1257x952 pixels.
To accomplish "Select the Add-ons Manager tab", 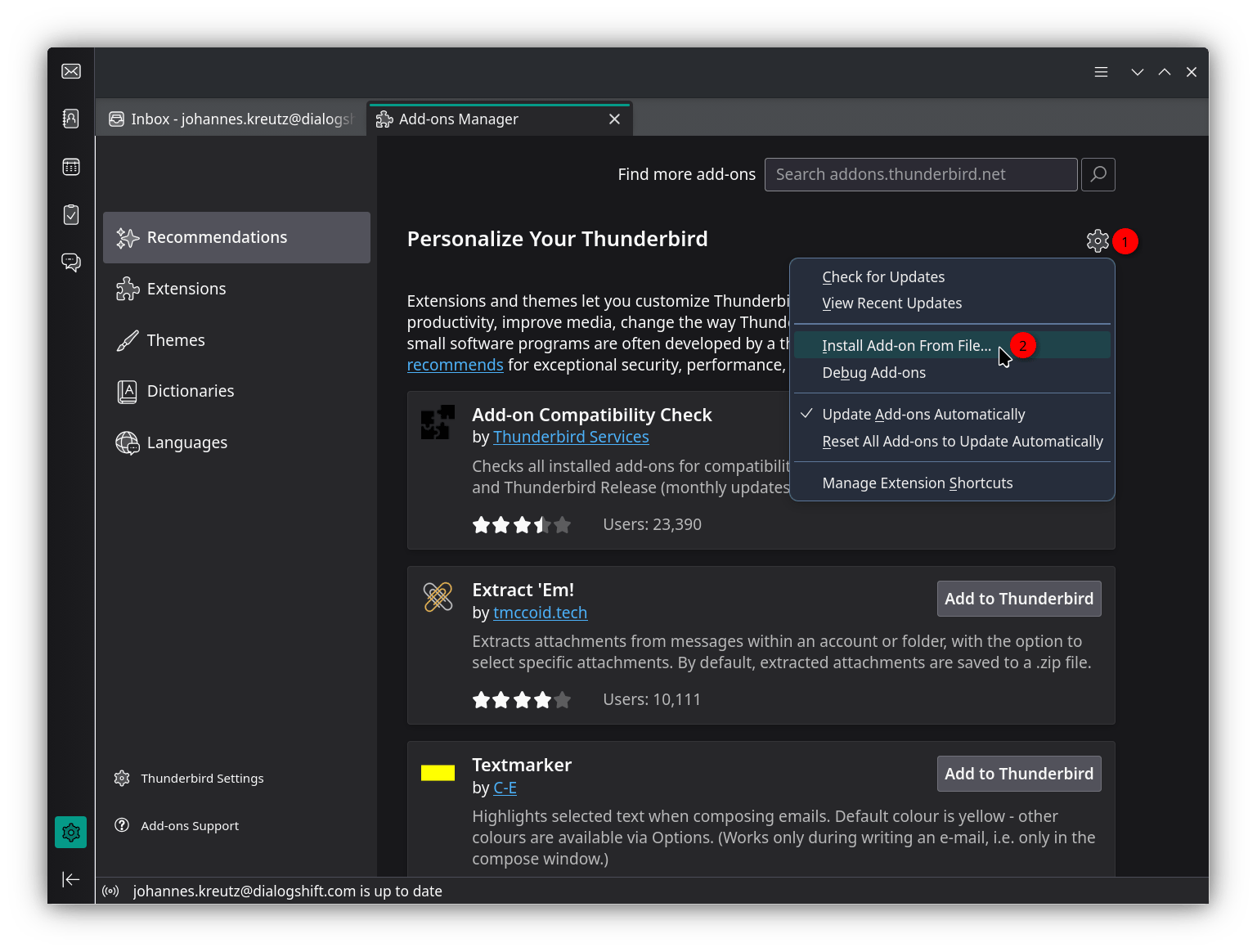I will 500,119.
